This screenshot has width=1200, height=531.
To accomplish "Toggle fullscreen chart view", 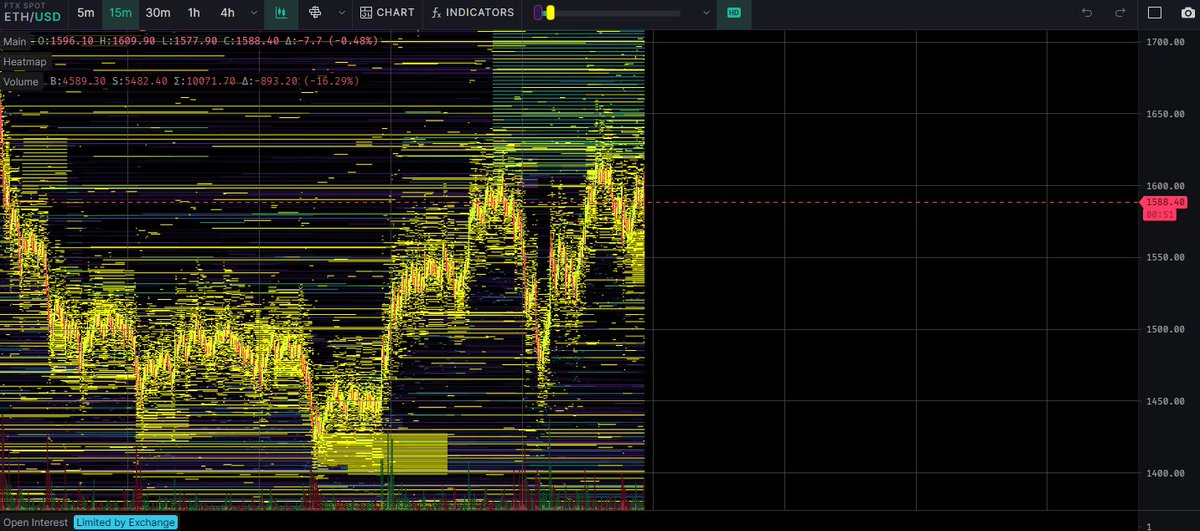I will pos(1155,13).
